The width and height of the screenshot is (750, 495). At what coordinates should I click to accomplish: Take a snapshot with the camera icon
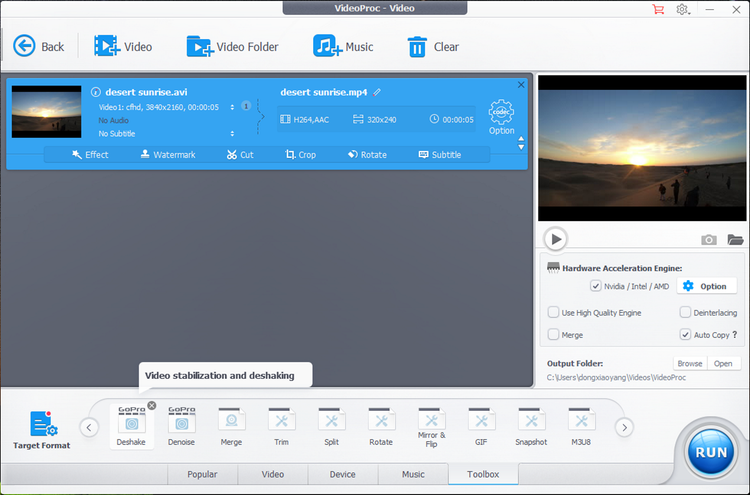point(709,240)
